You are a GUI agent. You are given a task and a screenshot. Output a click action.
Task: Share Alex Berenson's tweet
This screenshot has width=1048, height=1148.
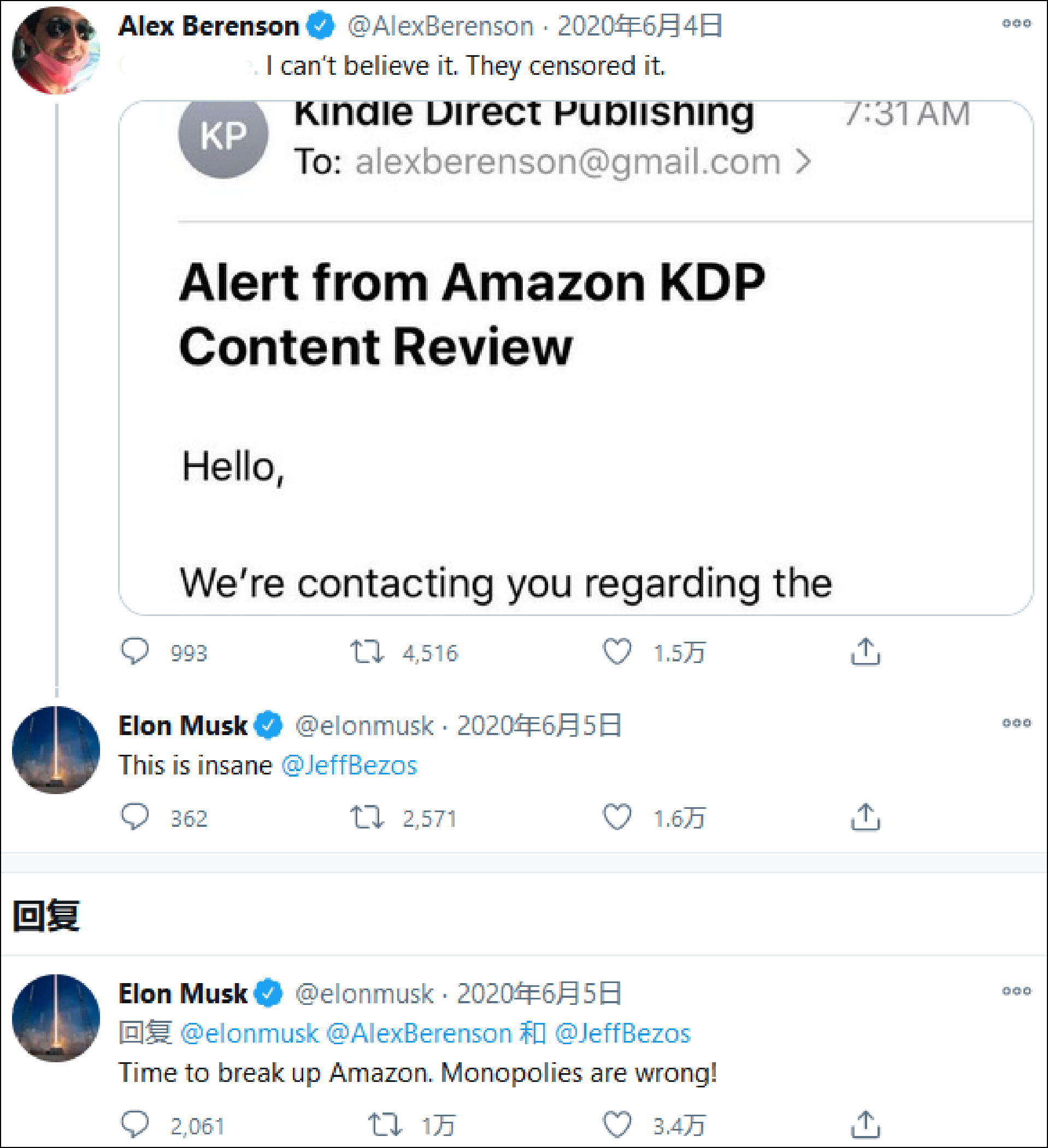(865, 652)
